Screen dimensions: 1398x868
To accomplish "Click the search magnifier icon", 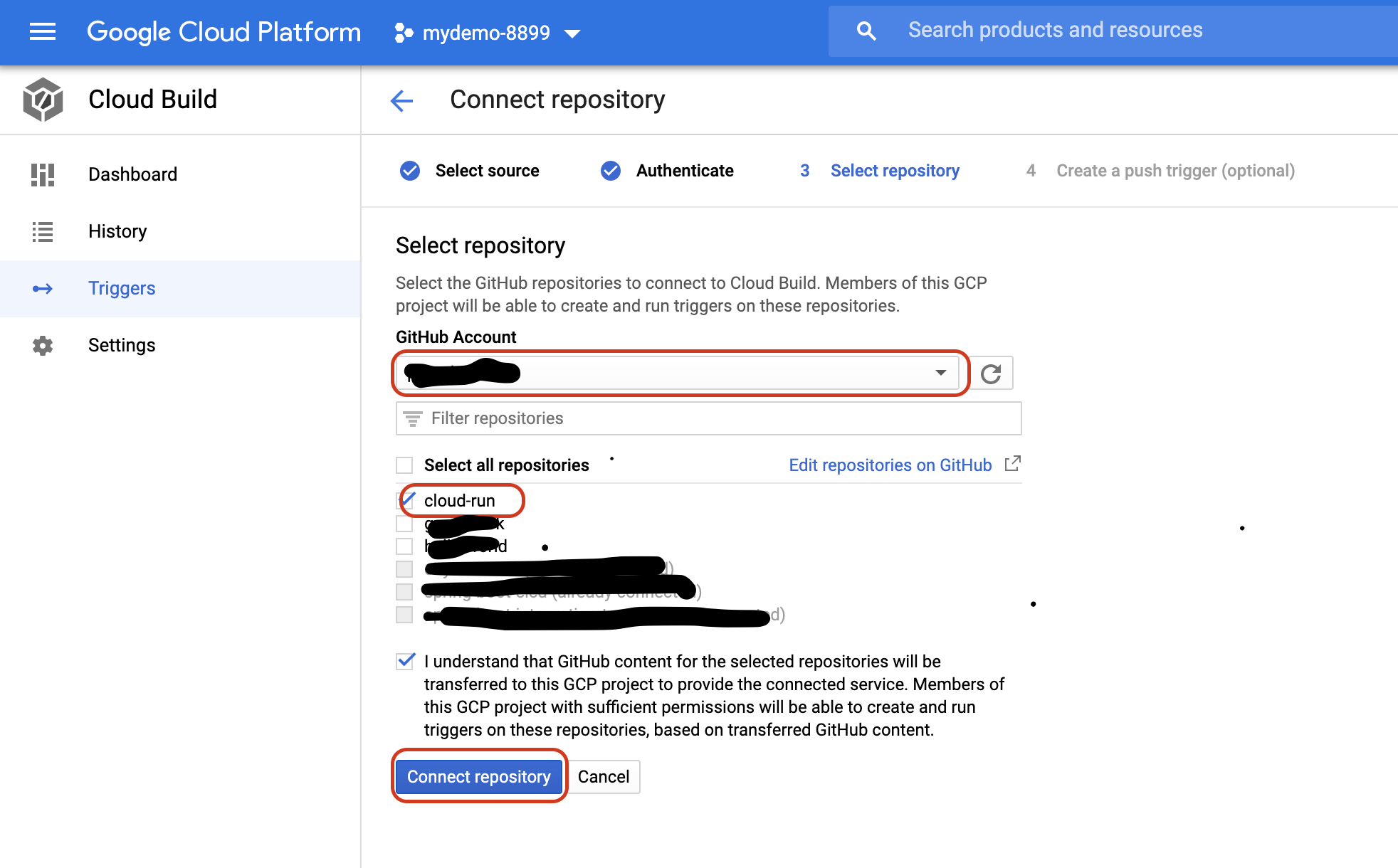I will [x=865, y=30].
